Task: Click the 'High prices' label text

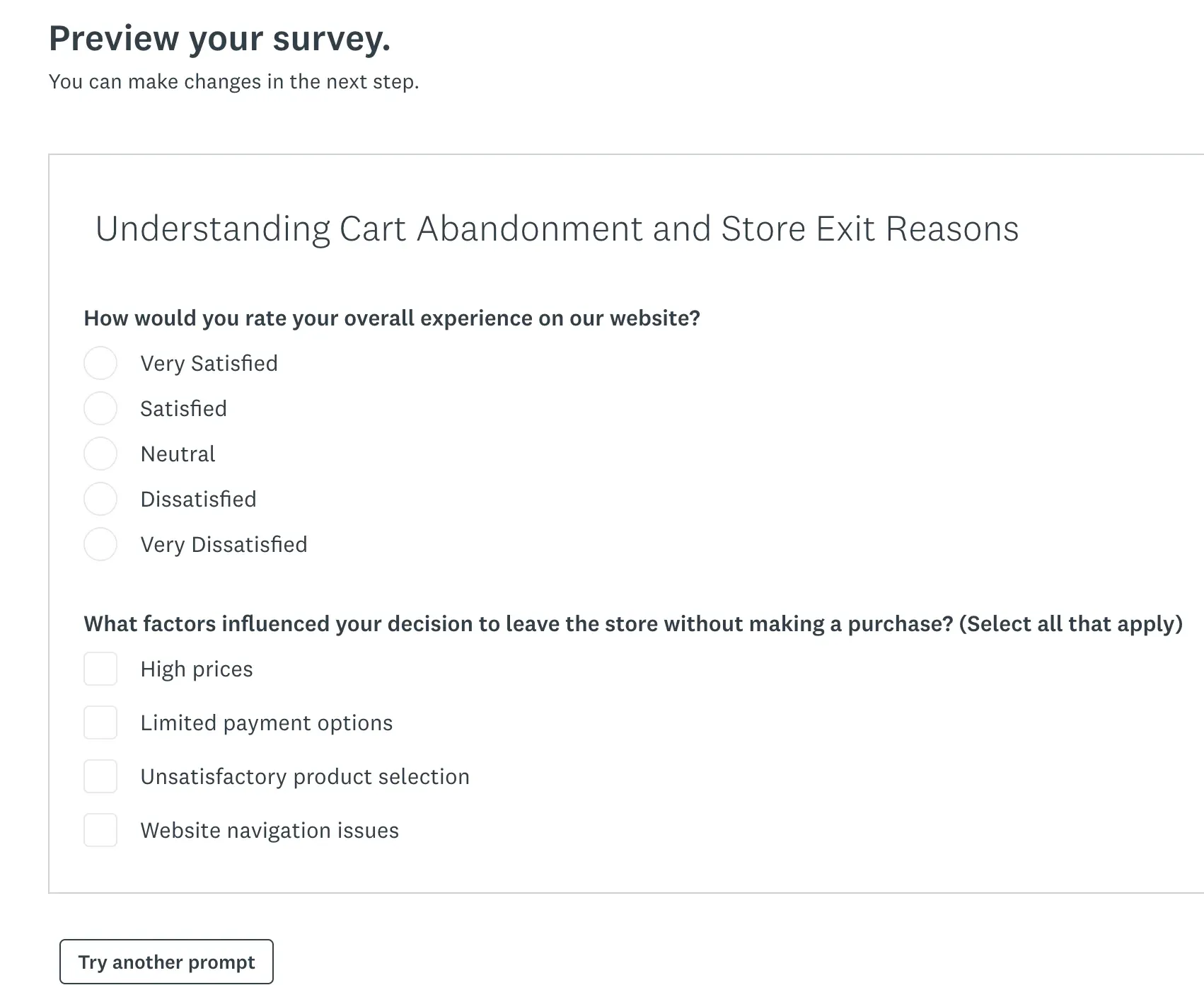Action: coord(197,669)
